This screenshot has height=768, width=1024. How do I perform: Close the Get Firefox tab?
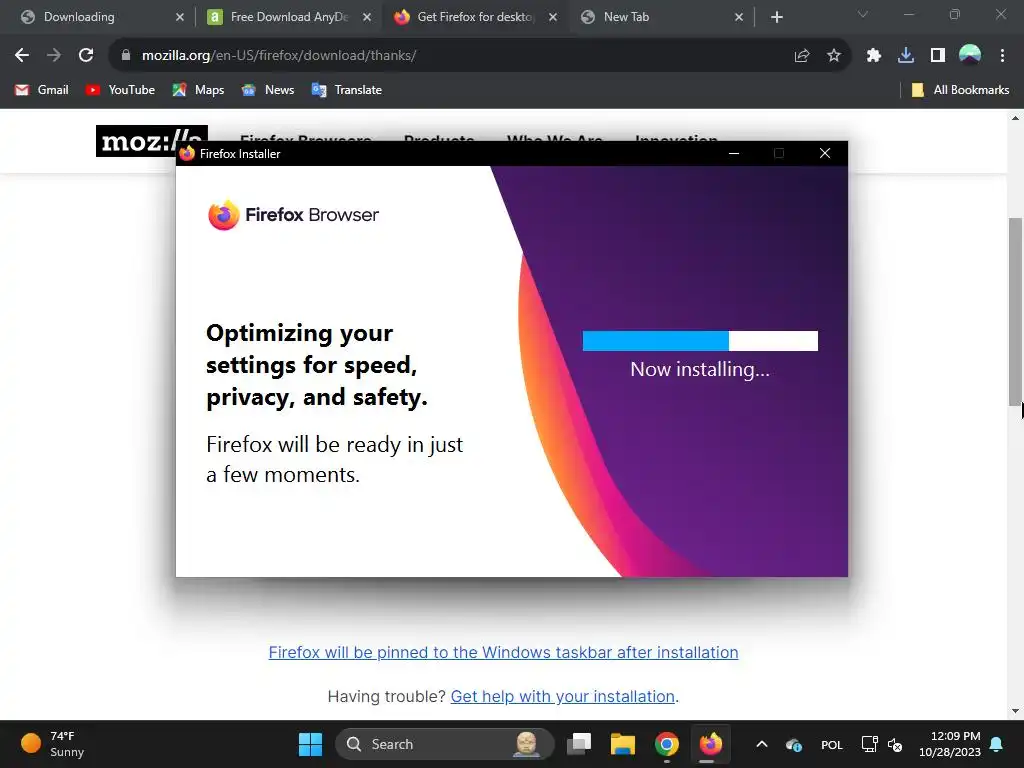coord(553,17)
